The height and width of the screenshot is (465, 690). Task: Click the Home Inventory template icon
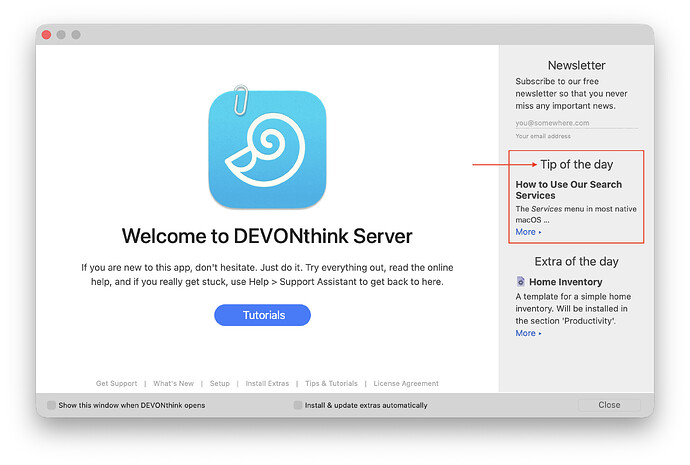521,282
